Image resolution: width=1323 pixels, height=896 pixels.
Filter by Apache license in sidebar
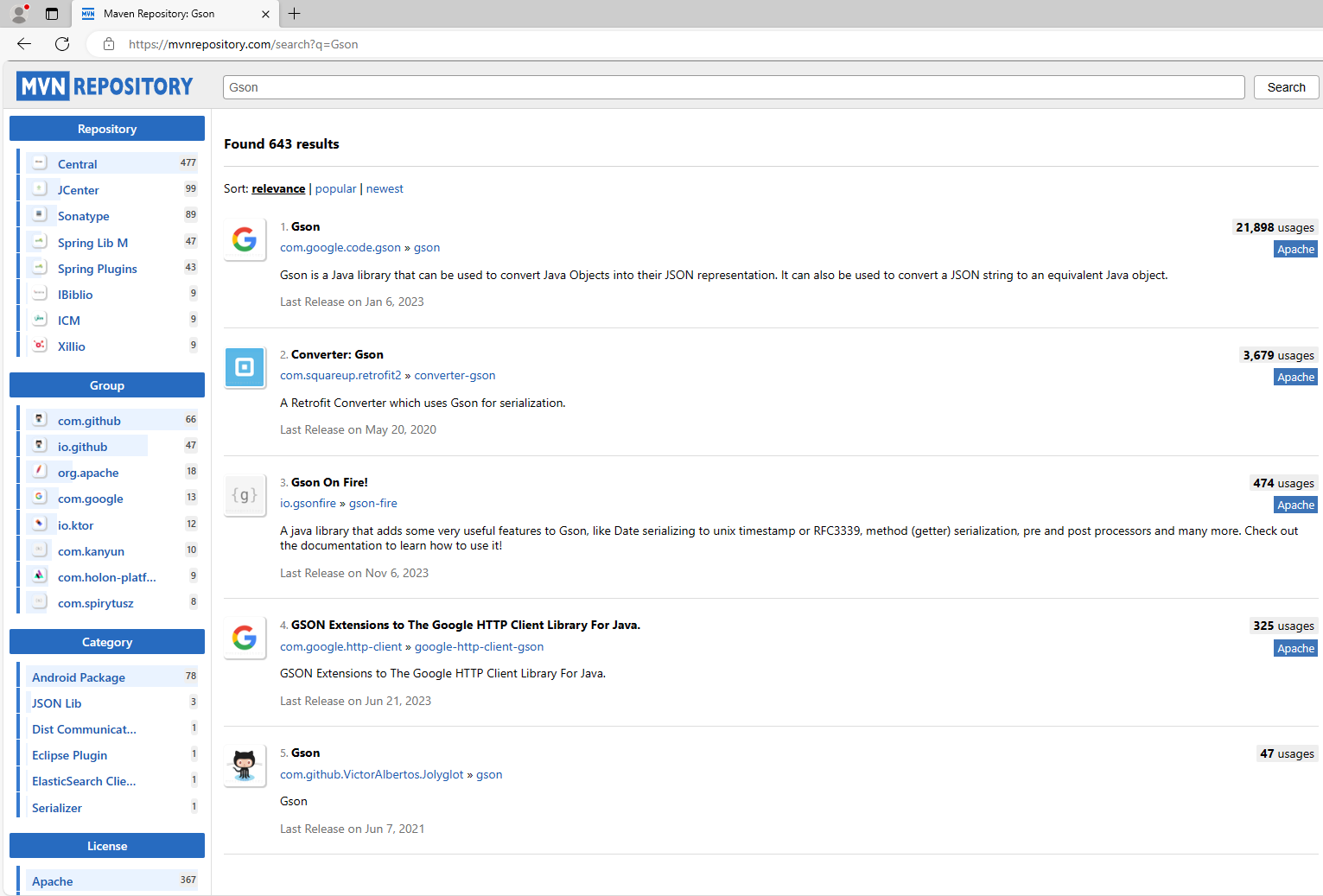pos(52,881)
